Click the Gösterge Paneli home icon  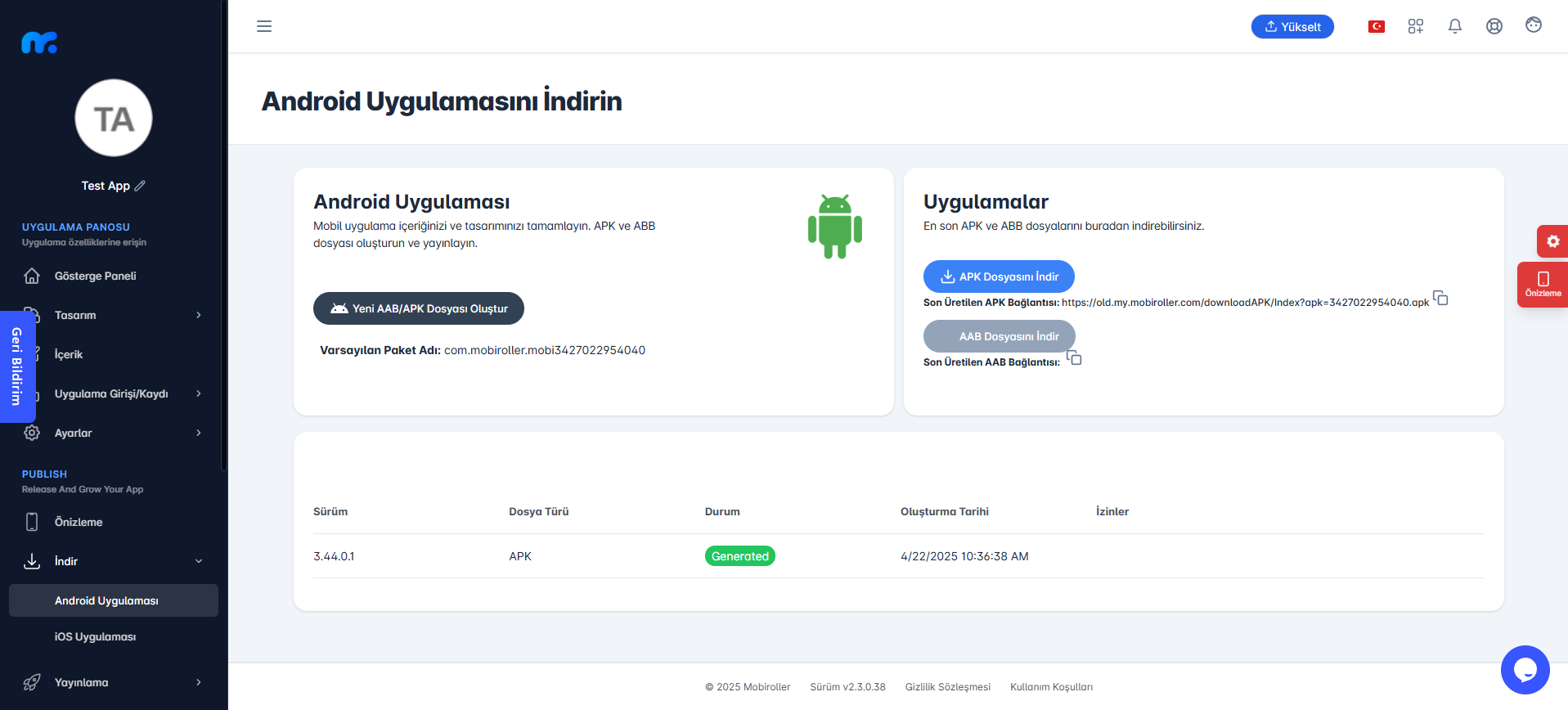click(32, 276)
